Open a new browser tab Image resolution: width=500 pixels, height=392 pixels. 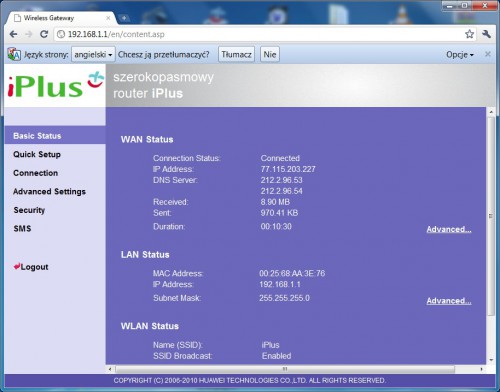click(x=124, y=18)
